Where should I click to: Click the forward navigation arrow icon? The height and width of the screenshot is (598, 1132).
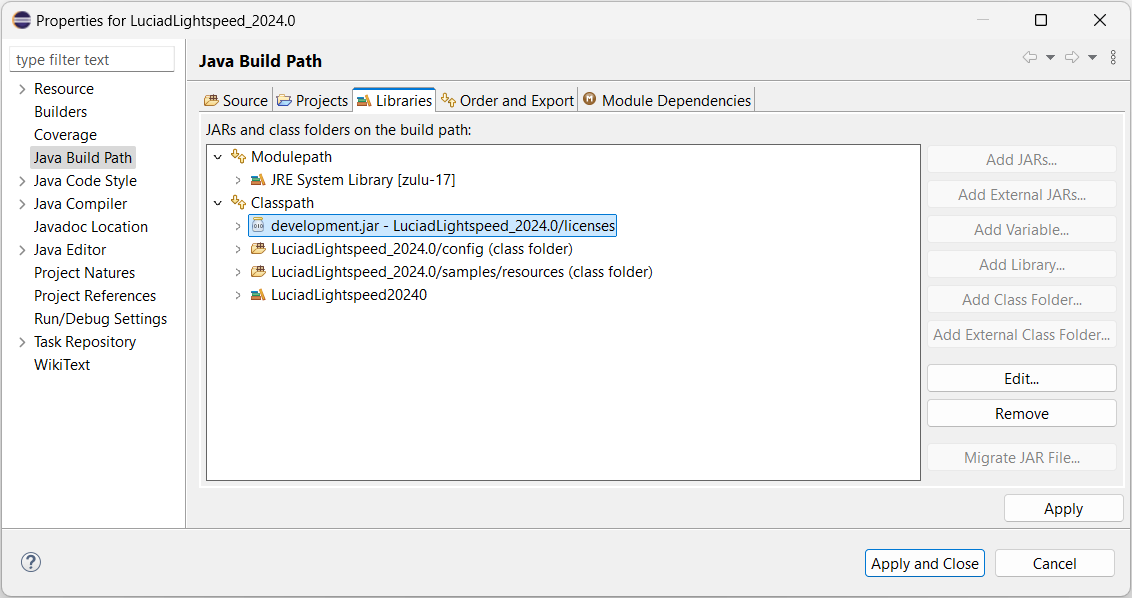tap(1072, 57)
